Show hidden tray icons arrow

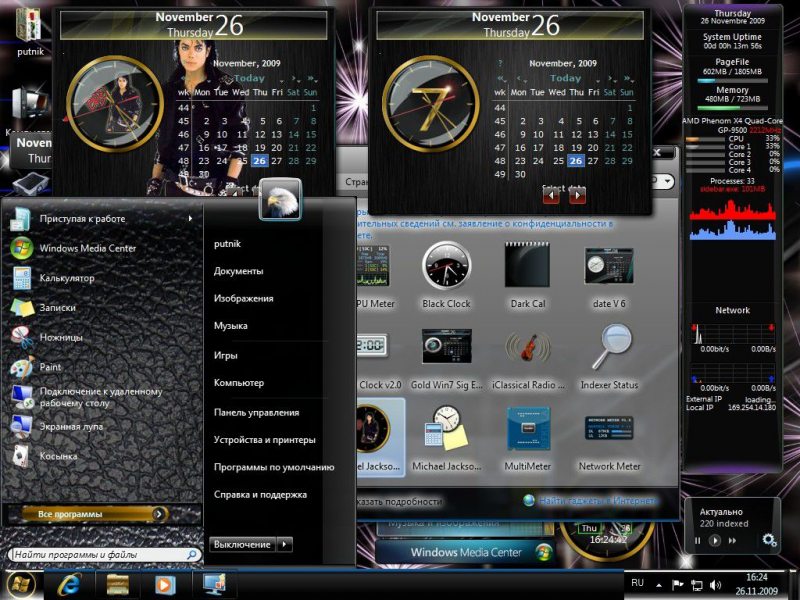pyautogui.click(x=659, y=585)
